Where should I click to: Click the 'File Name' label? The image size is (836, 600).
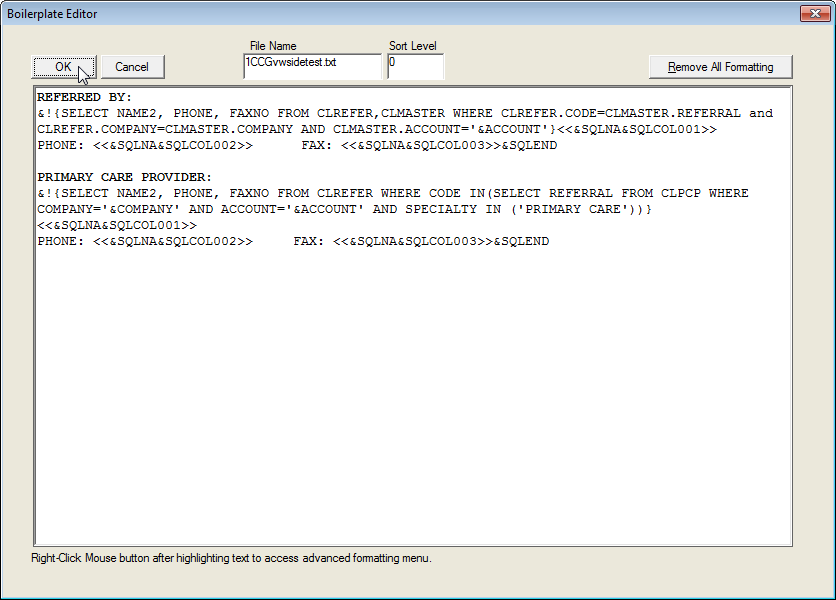(273, 46)
